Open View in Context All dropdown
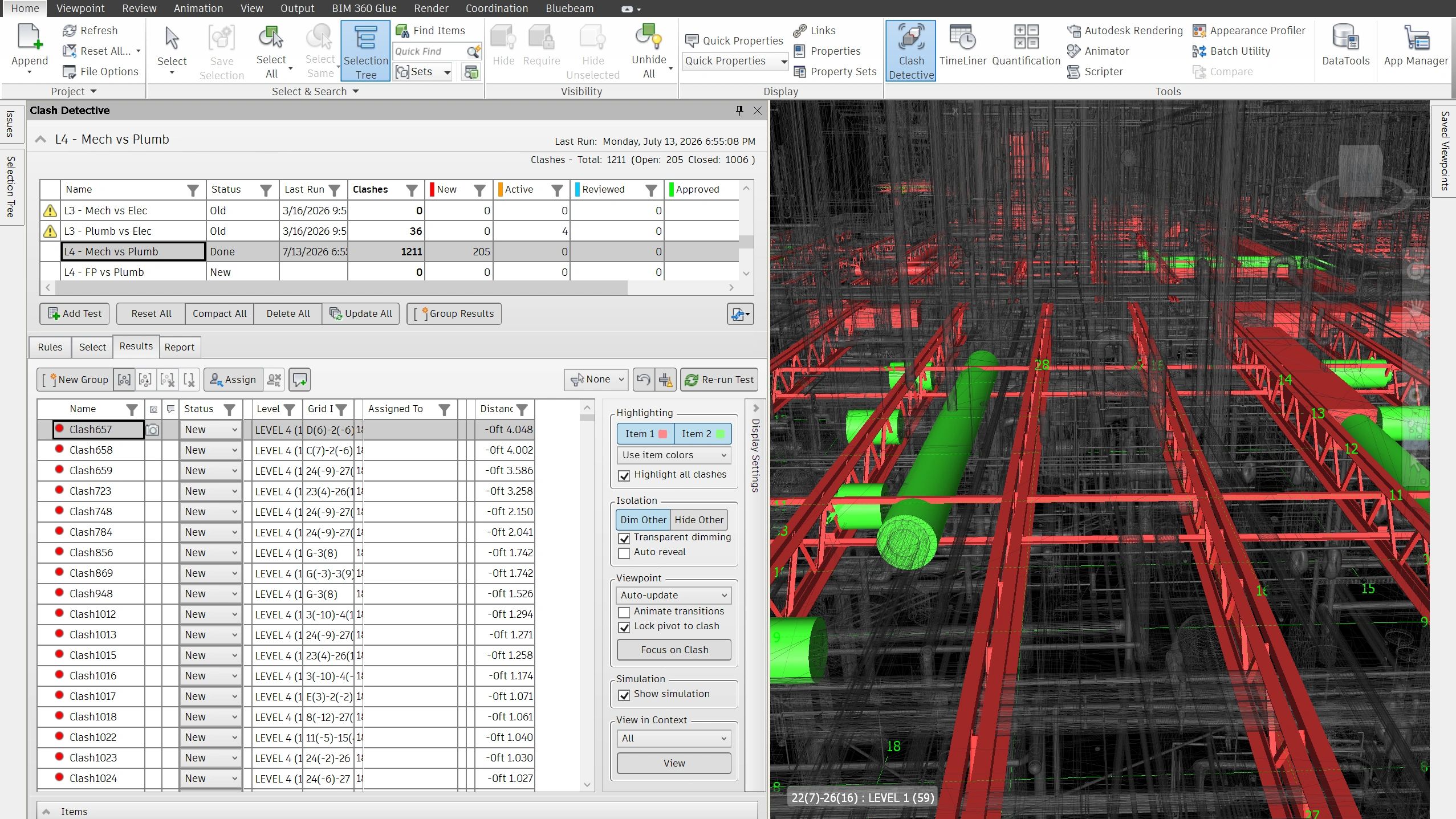Image resolution: width=1456 pixels, height=819 pixels. pyautogui.click(x=674, y=739)
